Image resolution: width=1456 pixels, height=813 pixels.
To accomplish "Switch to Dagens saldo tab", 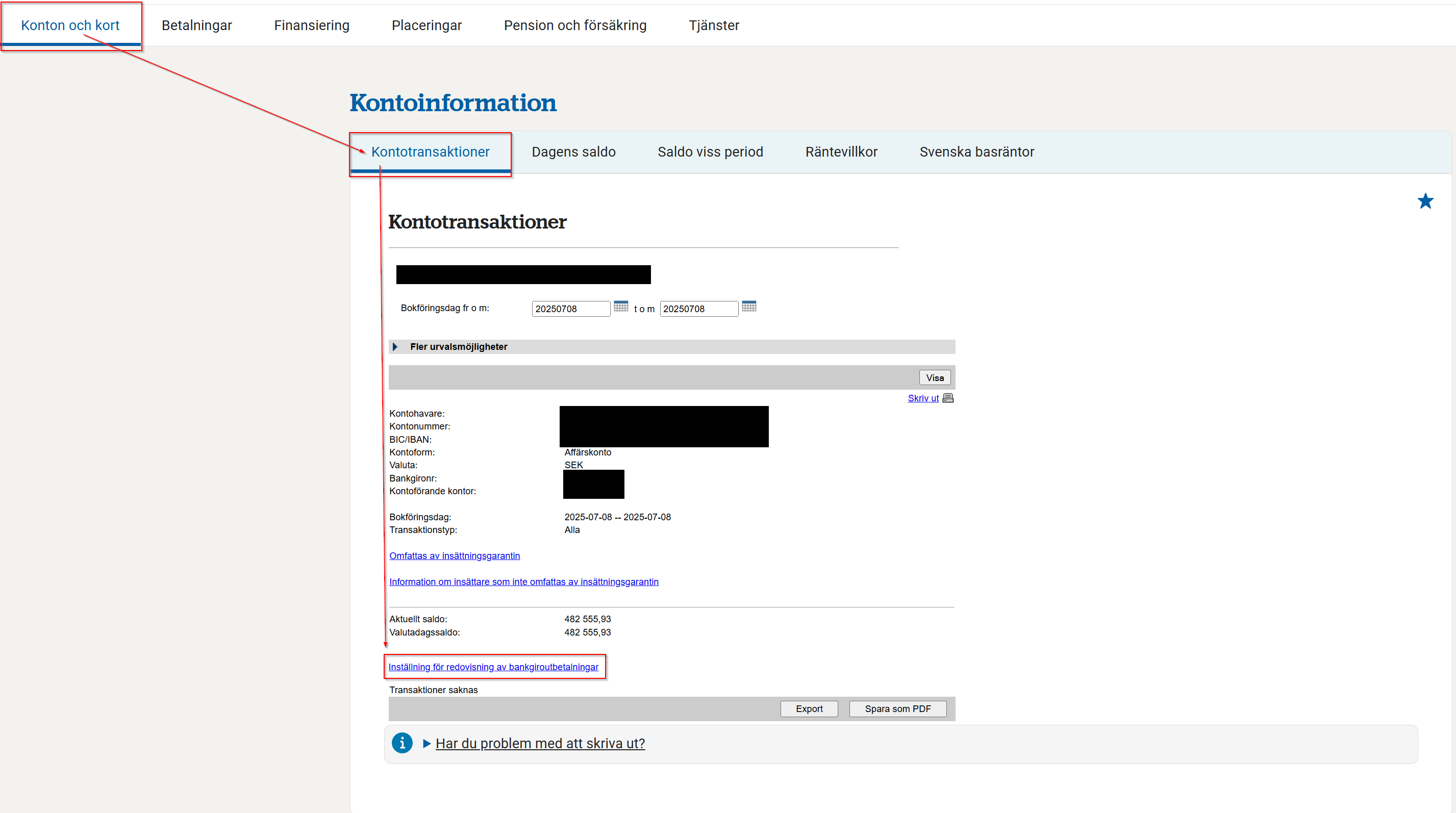I will (573, 152).
